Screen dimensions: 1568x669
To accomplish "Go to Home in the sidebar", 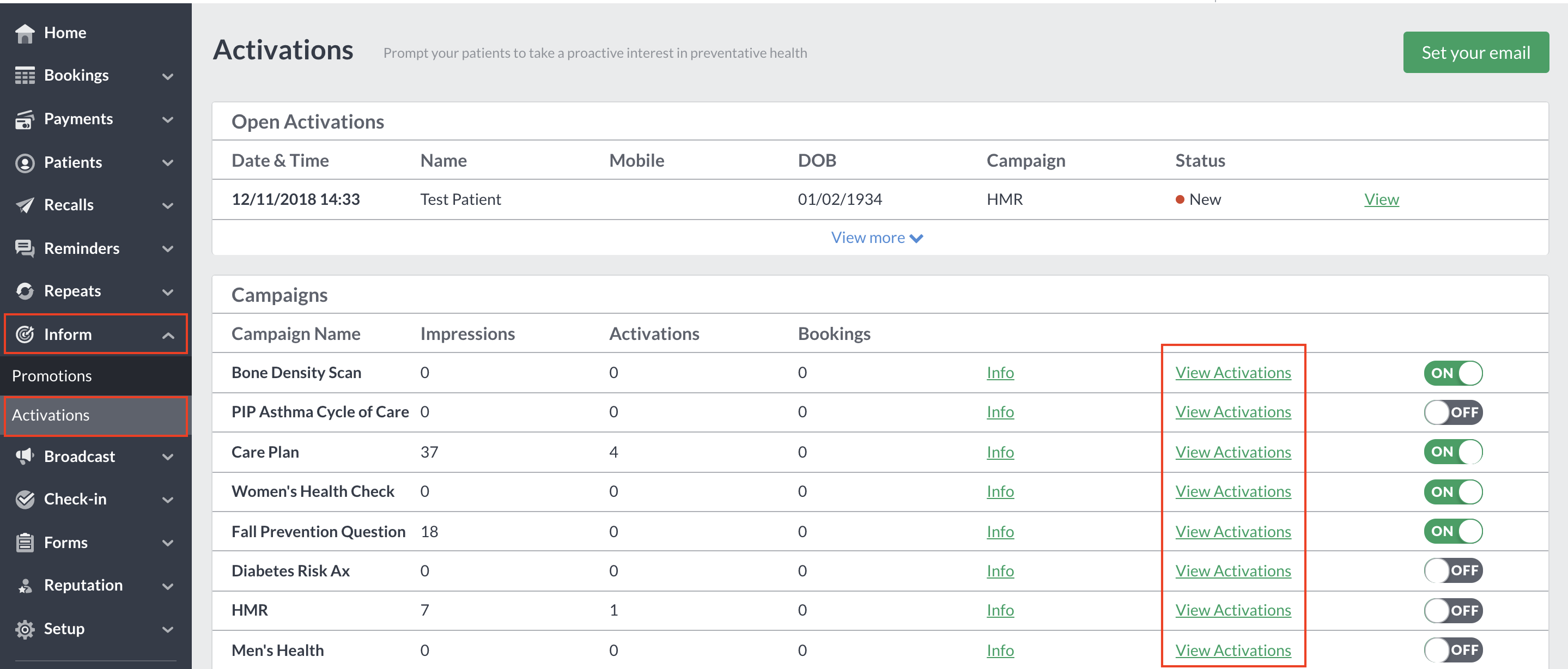I will 65,33.
